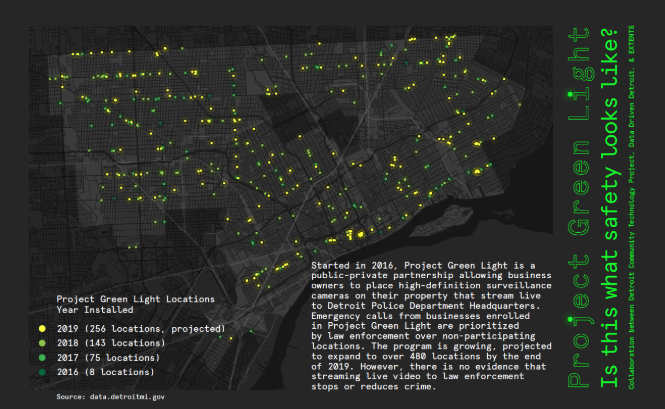Select '2016 (8 locations)' legend text

click(x=106, y=372)
